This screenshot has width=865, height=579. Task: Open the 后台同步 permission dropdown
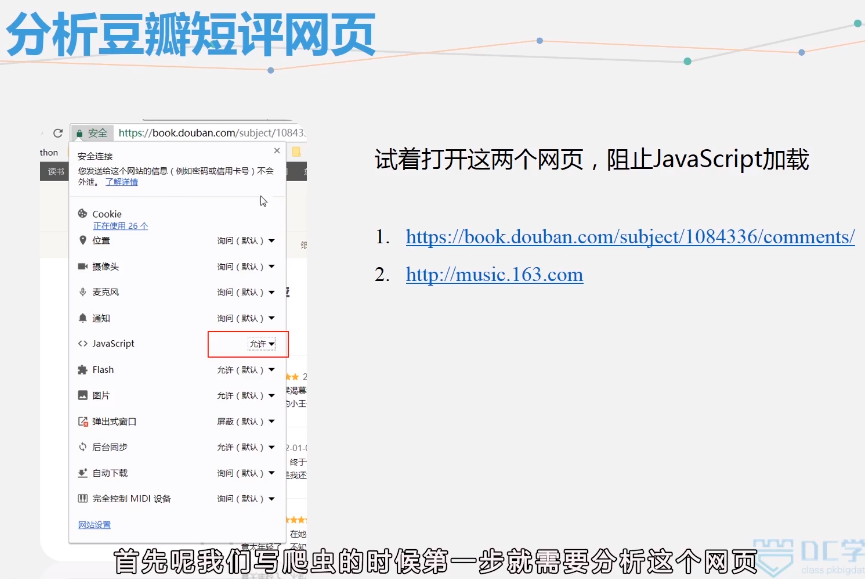[245, 447]
